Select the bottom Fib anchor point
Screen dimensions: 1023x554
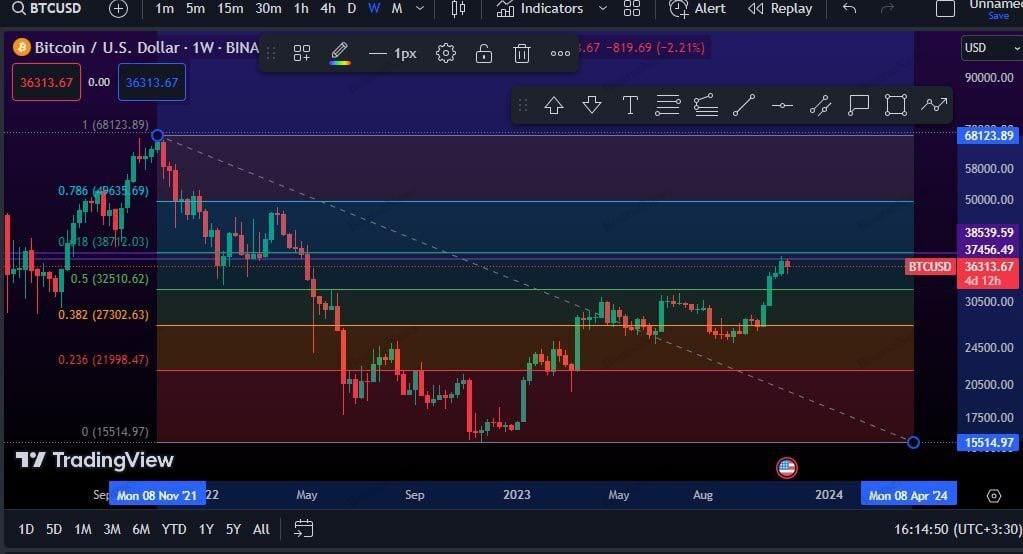(913, 442)
